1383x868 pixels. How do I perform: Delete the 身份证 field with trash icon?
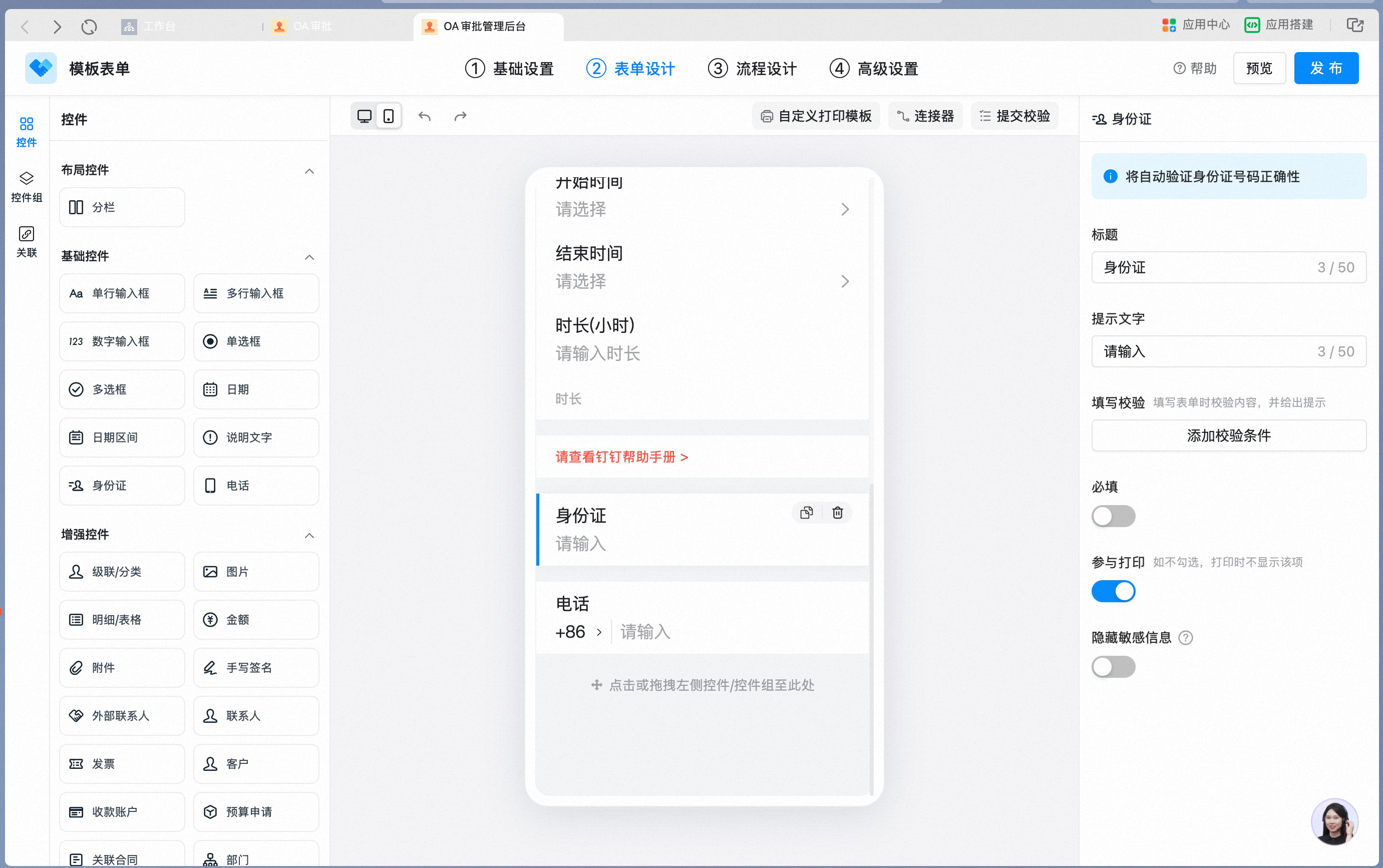[x=838, y=513]
